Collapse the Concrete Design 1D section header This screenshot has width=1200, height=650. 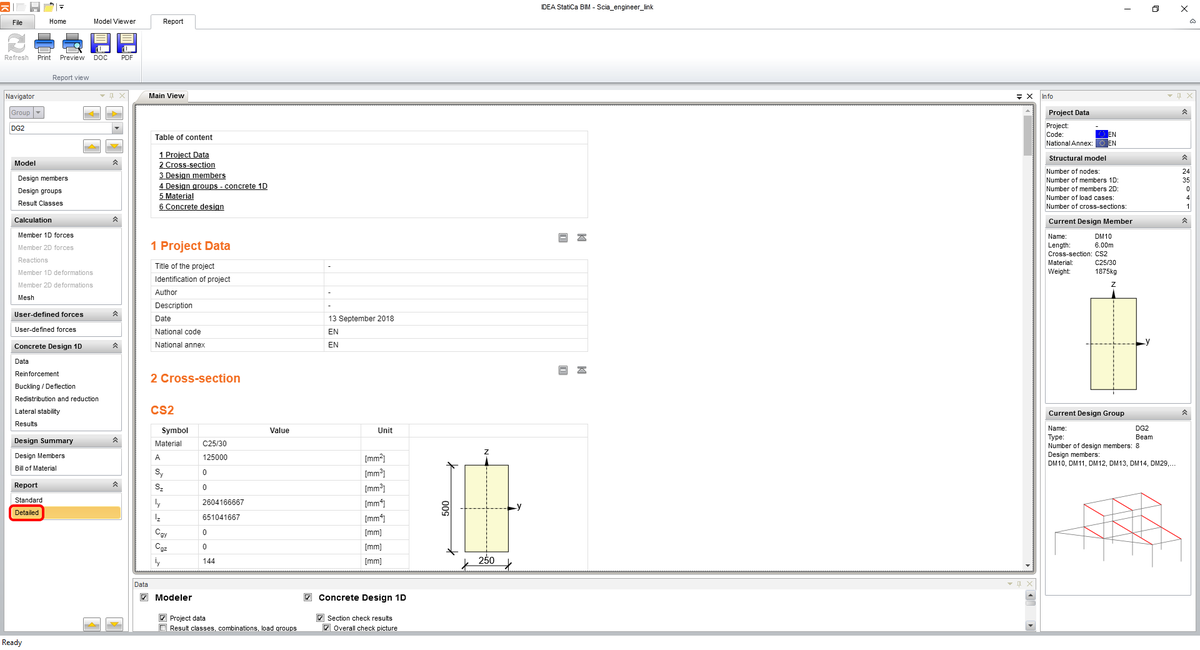[113, 345]
